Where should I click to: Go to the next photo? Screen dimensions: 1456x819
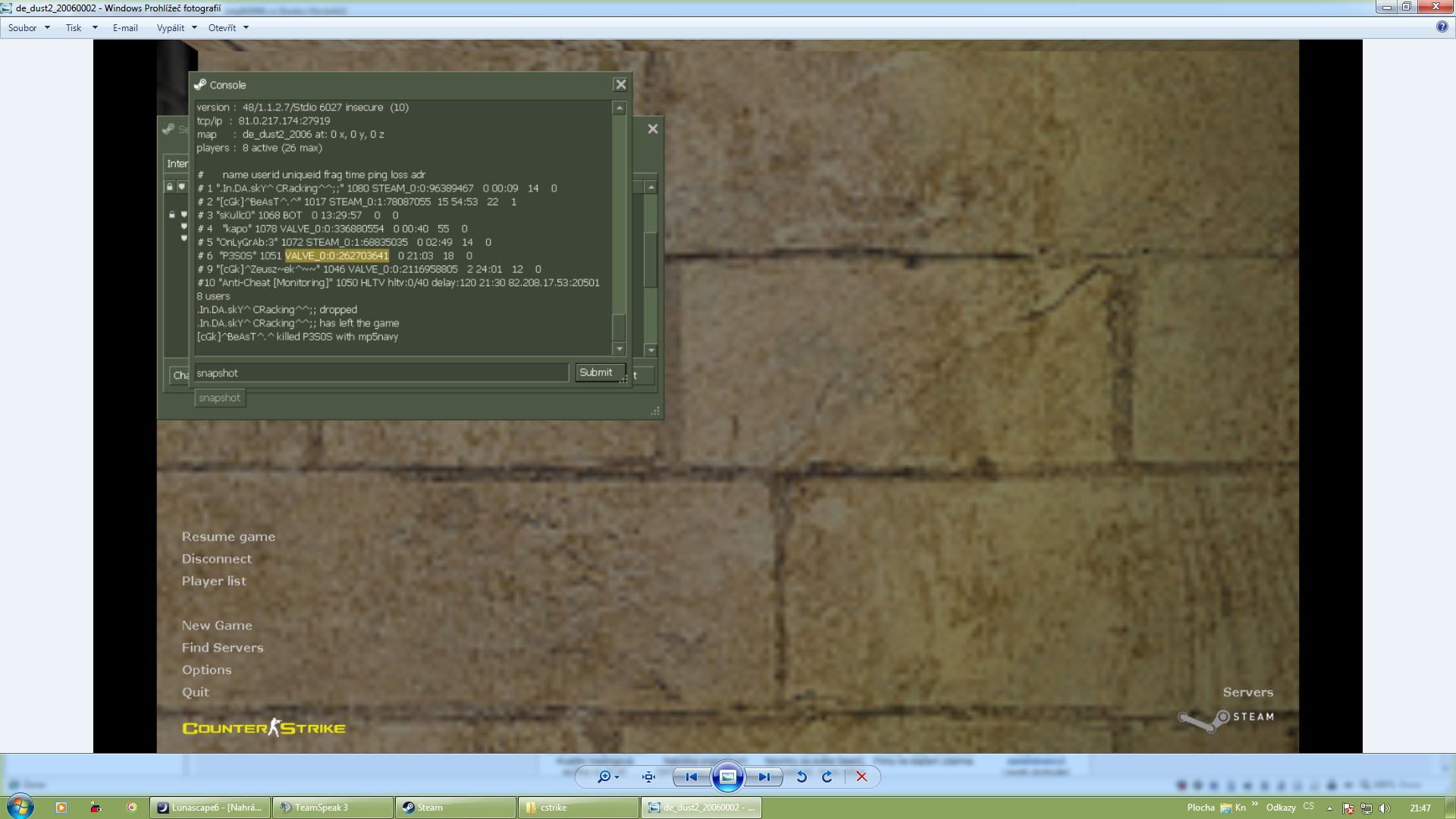coord(764,777)
